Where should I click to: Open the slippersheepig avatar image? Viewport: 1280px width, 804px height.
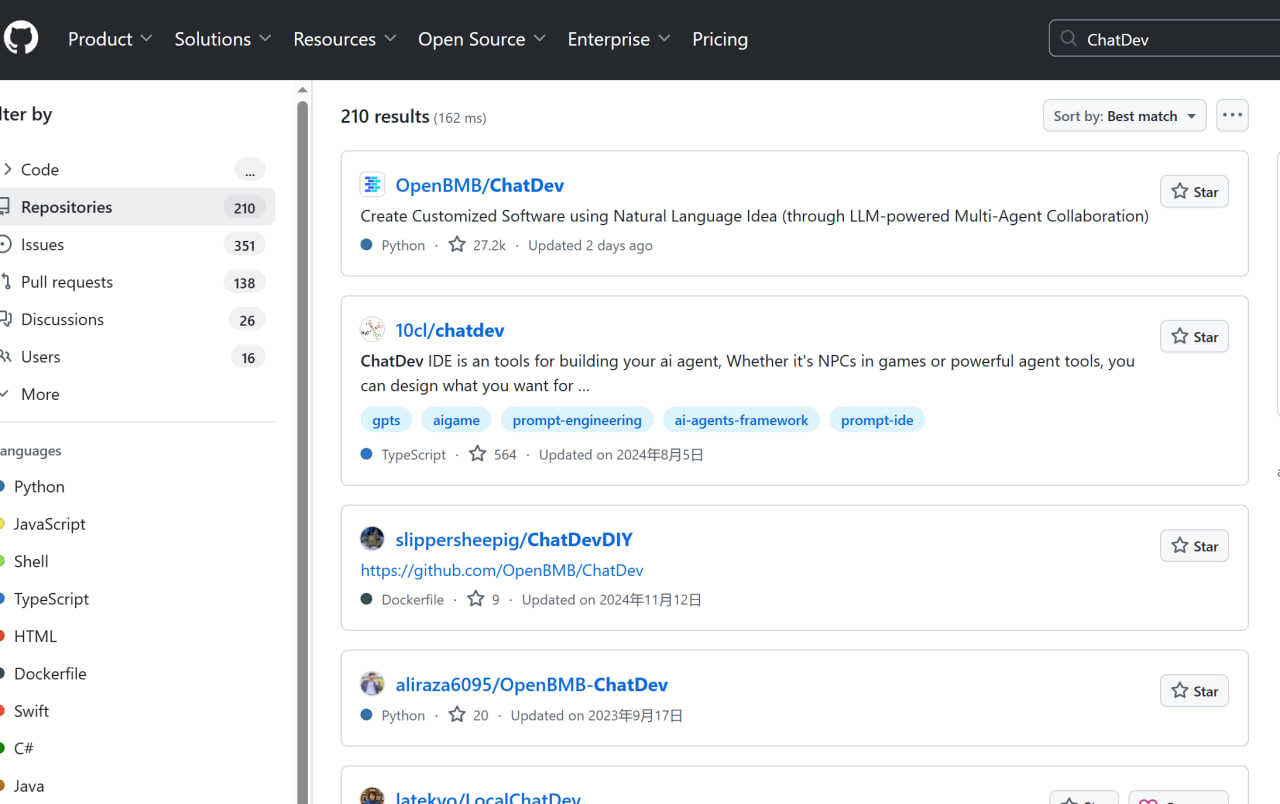point(372,538)
